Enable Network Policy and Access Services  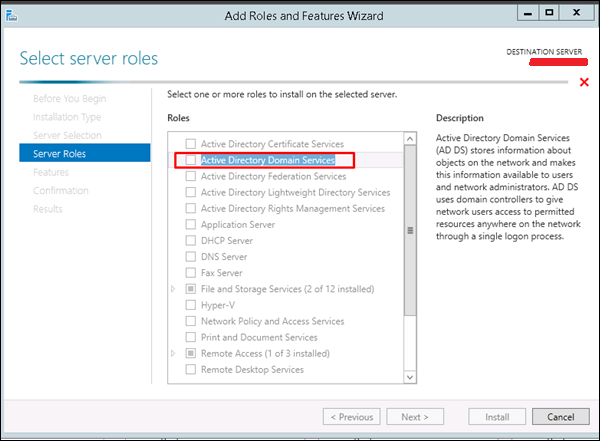(x=191, y=321)
